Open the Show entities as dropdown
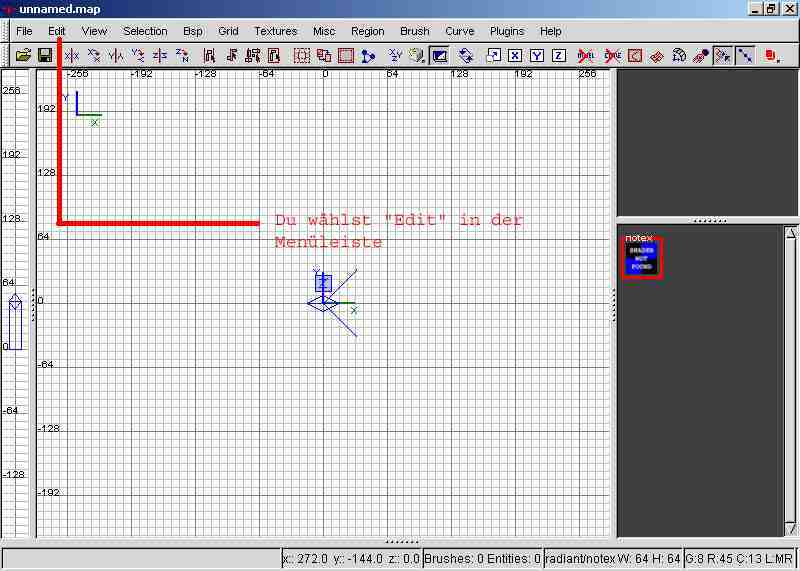The width and height of the screenshot is (800, 571). click(x=772, y=56)
